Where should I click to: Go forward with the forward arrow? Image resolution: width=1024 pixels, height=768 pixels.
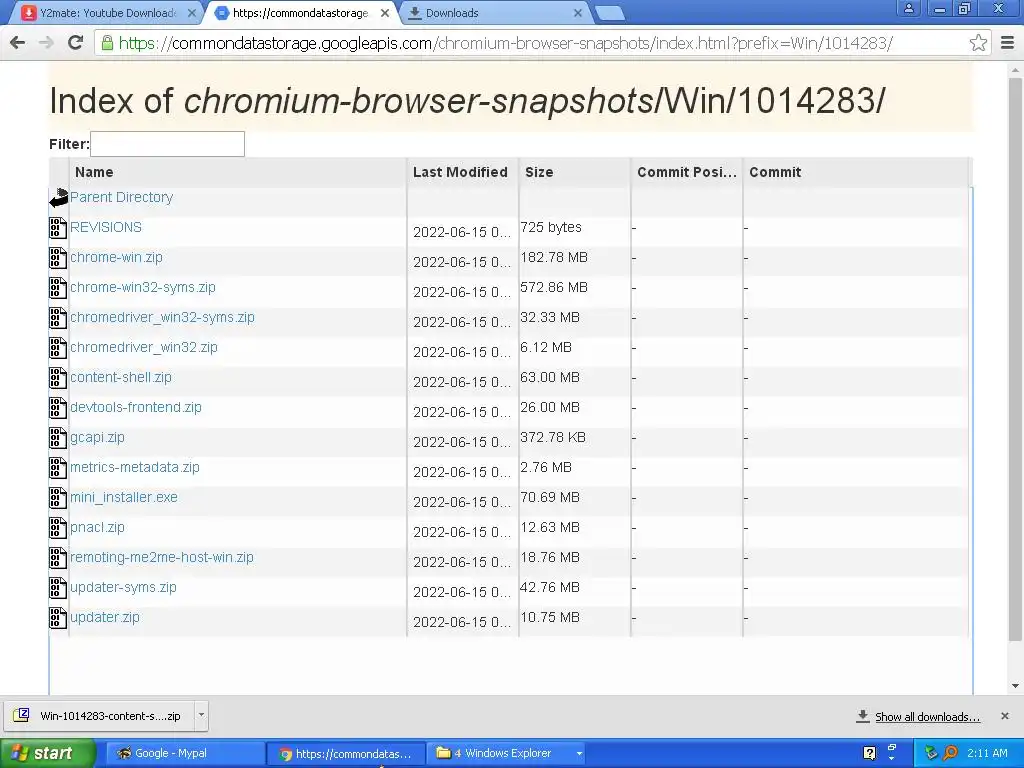[46, 43]
